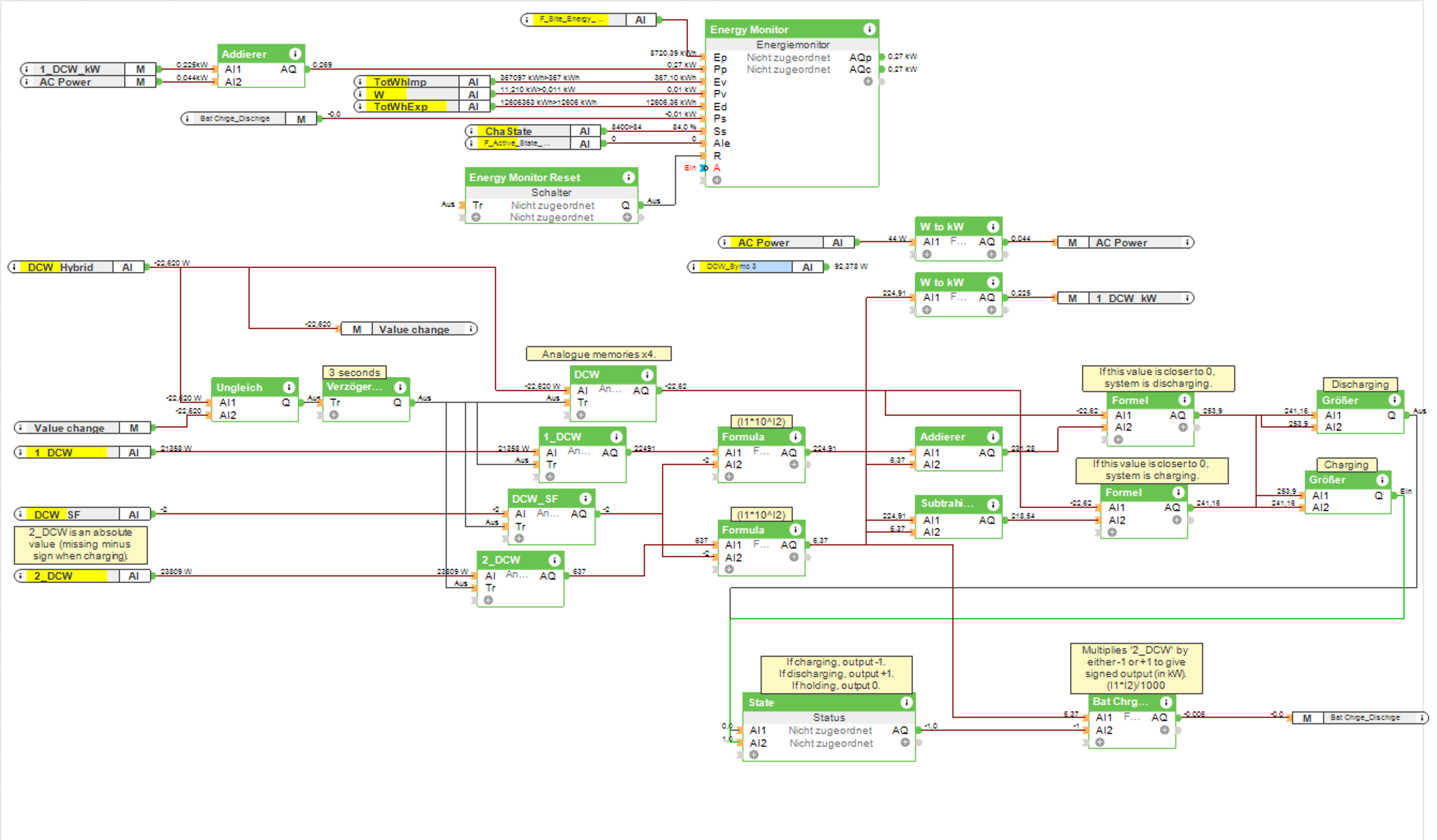1437x840 pixels.
Task: Open info icon on Ungleich block
Action: (x=289, y=387)
